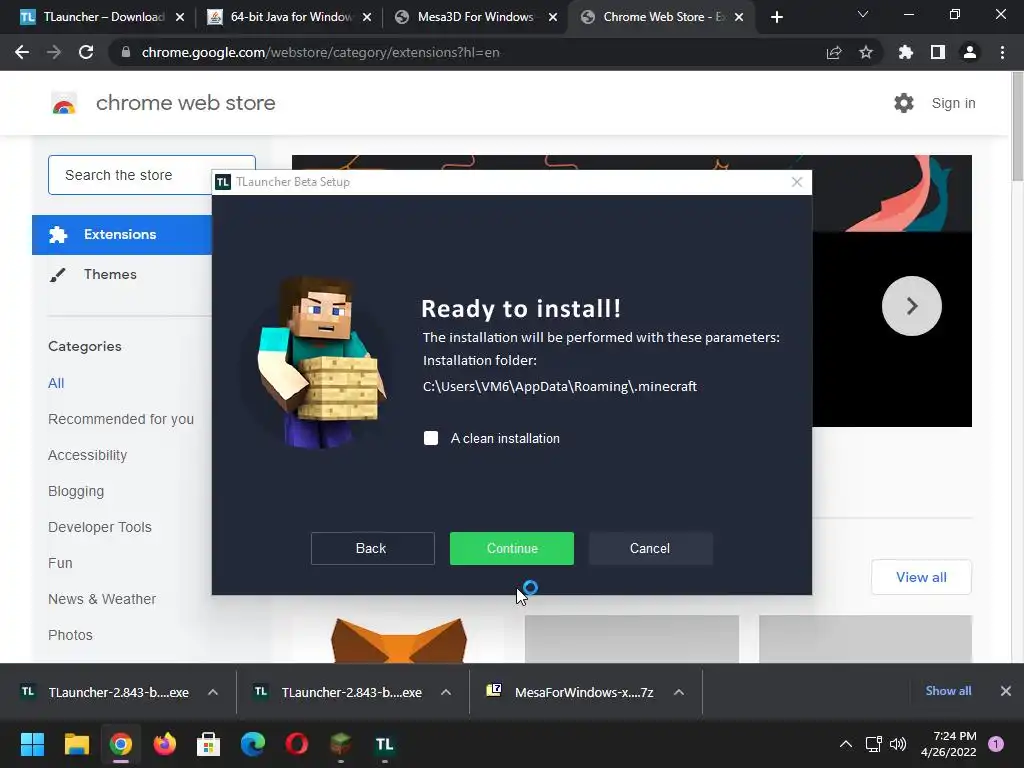Open the notification badge in the tray
Viewport: 1024px width, 768px height.
pos(996,744)
